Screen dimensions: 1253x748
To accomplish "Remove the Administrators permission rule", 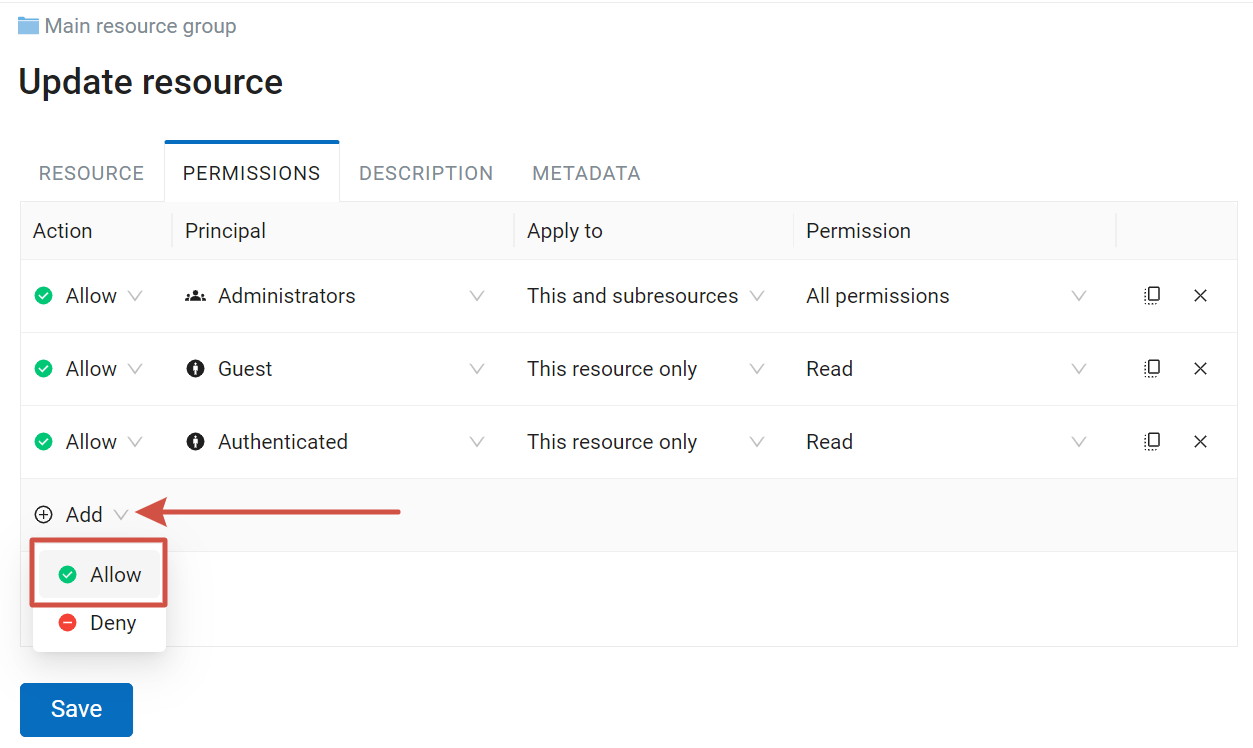I will (x=1201, y=296).
